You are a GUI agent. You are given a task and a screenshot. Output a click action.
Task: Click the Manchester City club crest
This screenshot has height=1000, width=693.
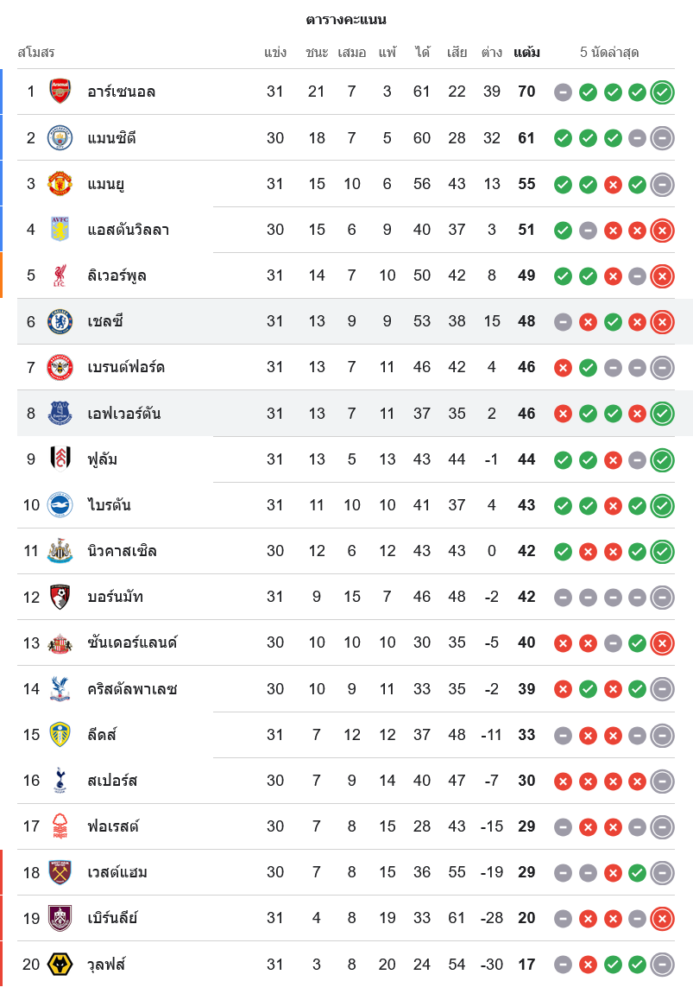[x=60, y=138]
